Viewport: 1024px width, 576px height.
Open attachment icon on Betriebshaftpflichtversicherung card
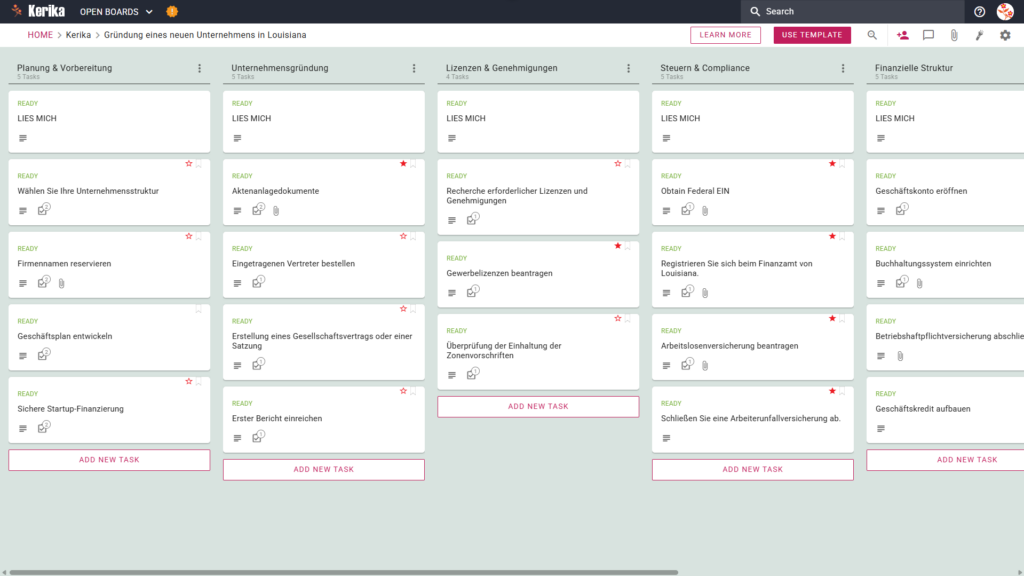[900, 356]
